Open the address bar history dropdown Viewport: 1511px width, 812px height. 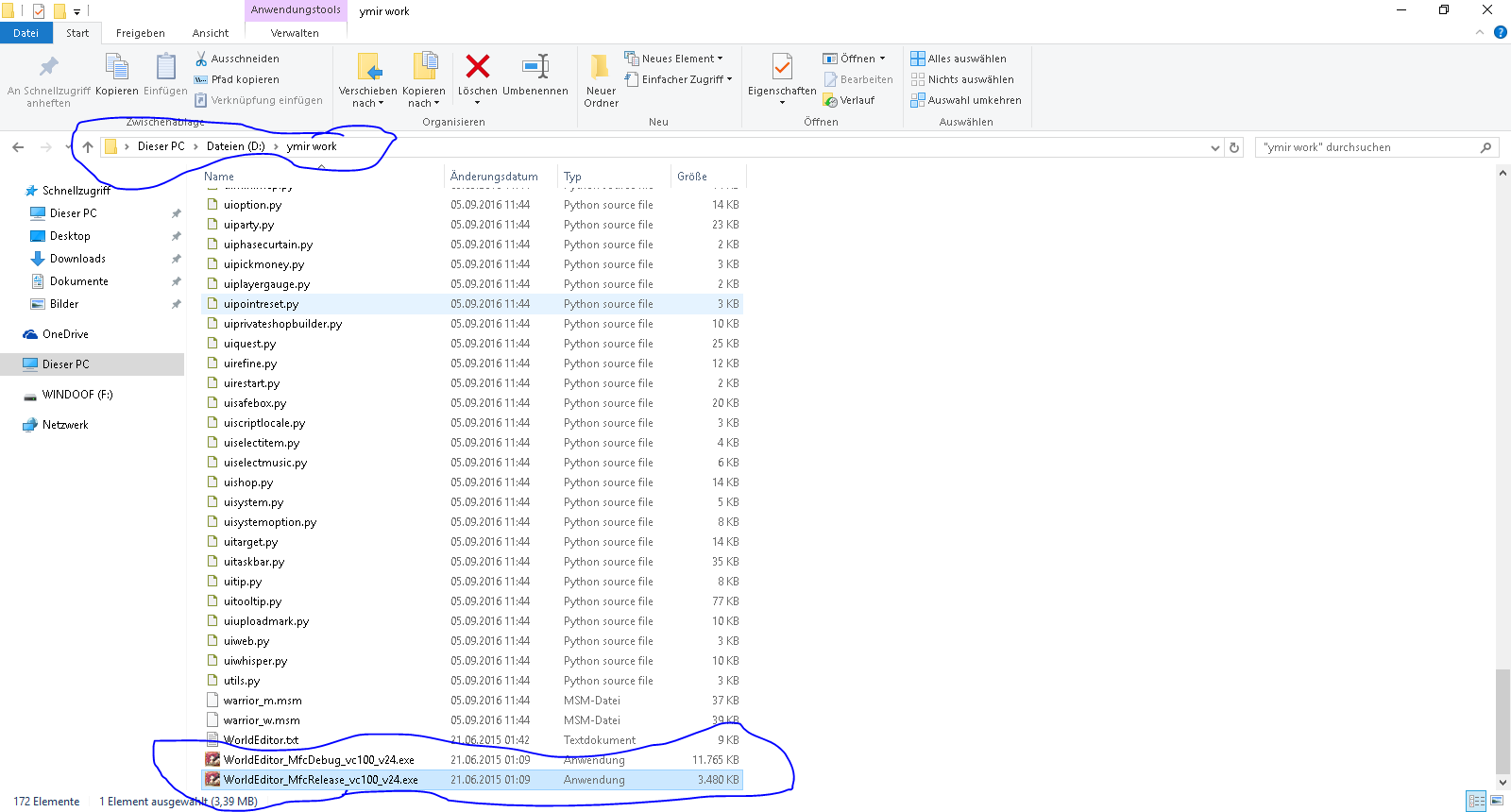click(x=1215, y=147)
